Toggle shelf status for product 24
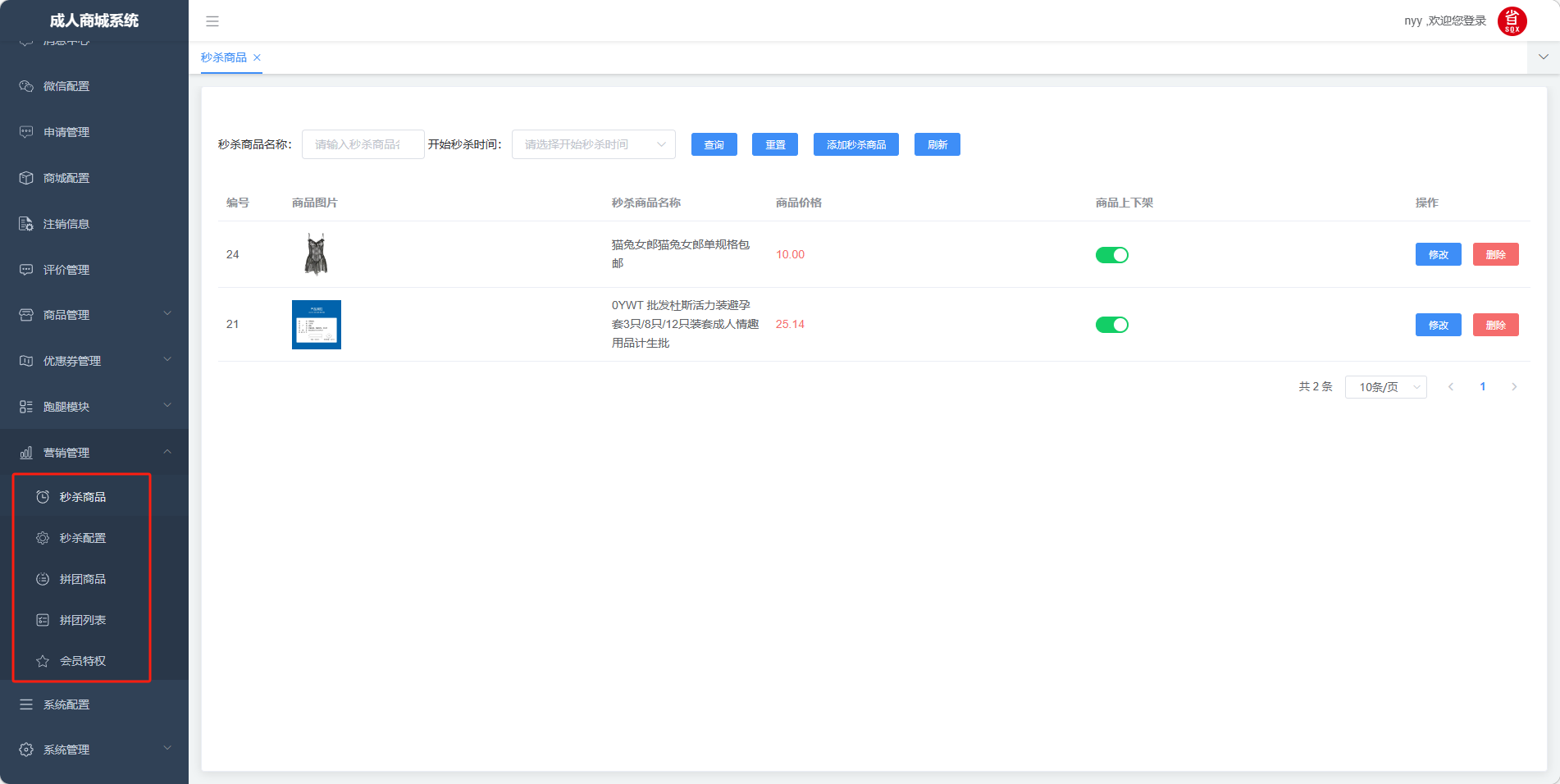The height and width of the screenshot is (784, 1560). point(1111,255)
